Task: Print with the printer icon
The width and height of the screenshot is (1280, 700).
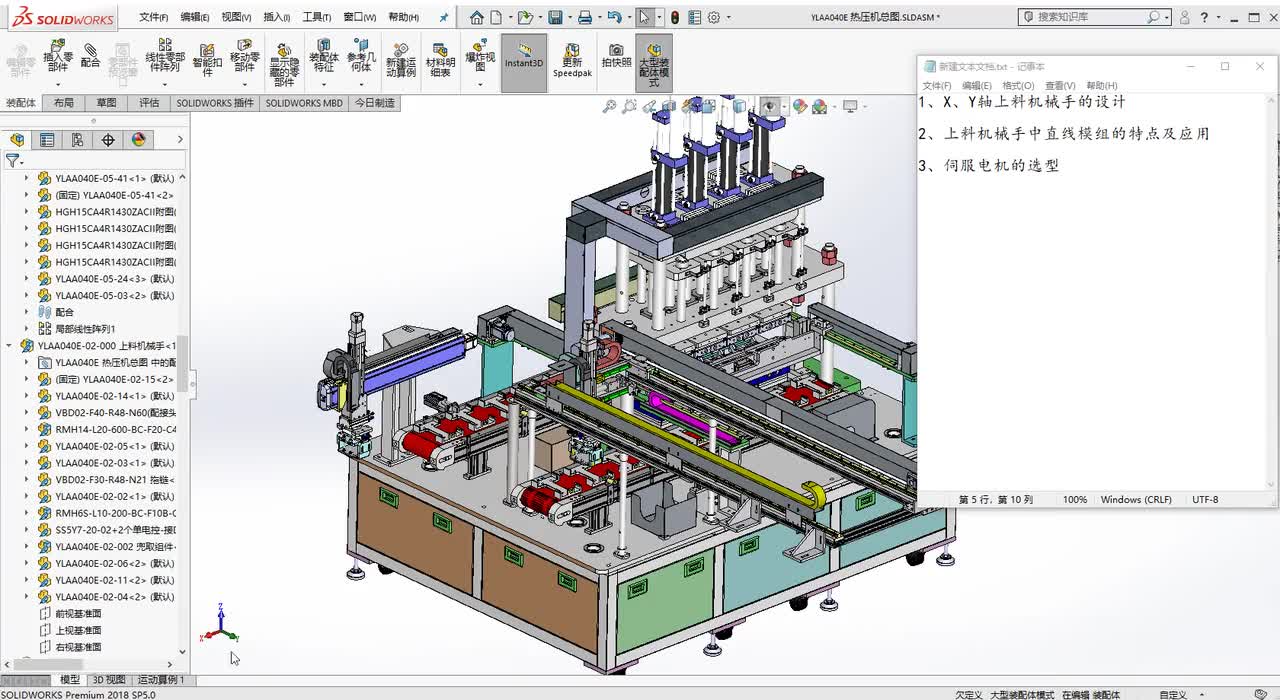Action: coord(585,17)
